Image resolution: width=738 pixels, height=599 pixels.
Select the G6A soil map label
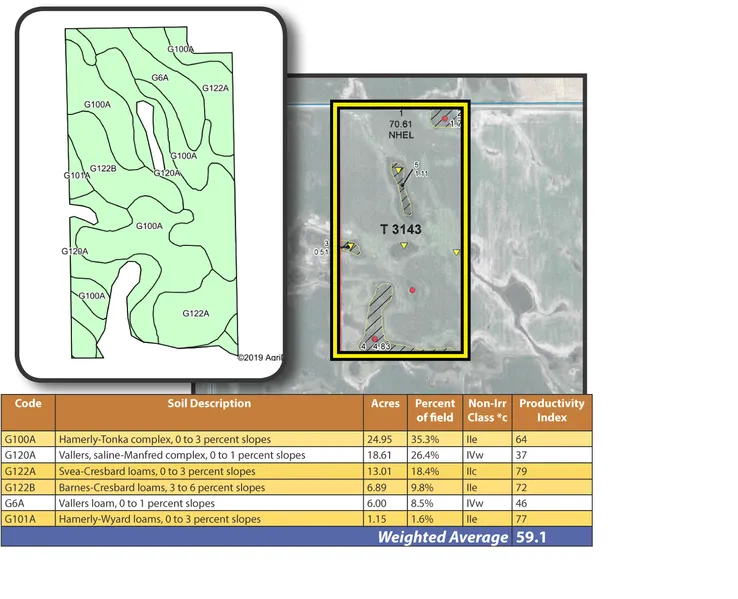point(160,77)
